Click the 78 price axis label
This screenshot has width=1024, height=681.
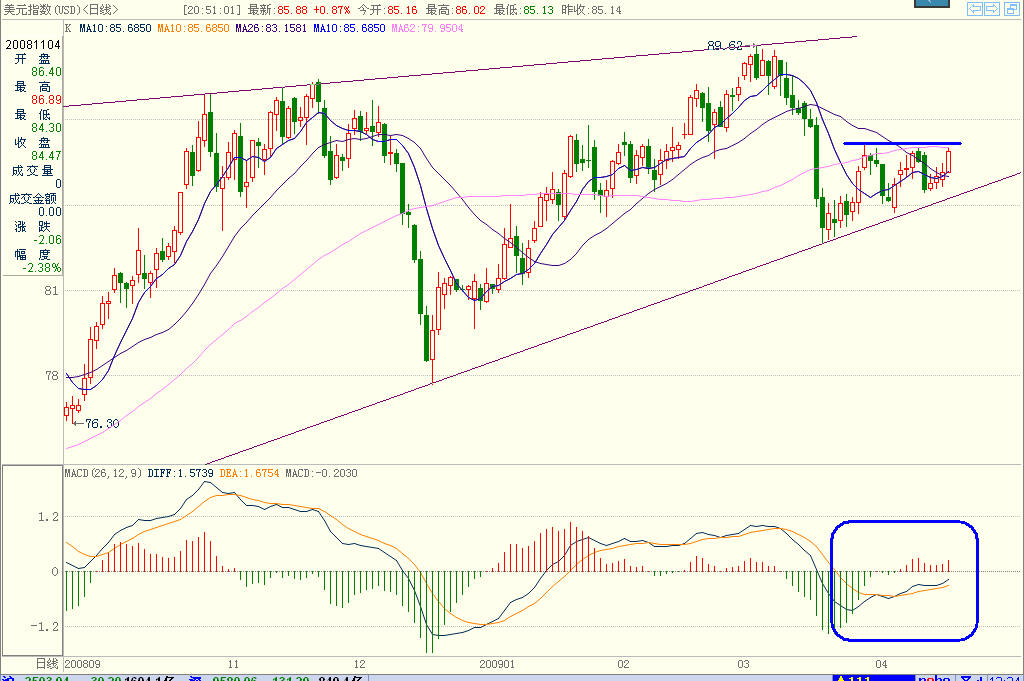point(52,375)
